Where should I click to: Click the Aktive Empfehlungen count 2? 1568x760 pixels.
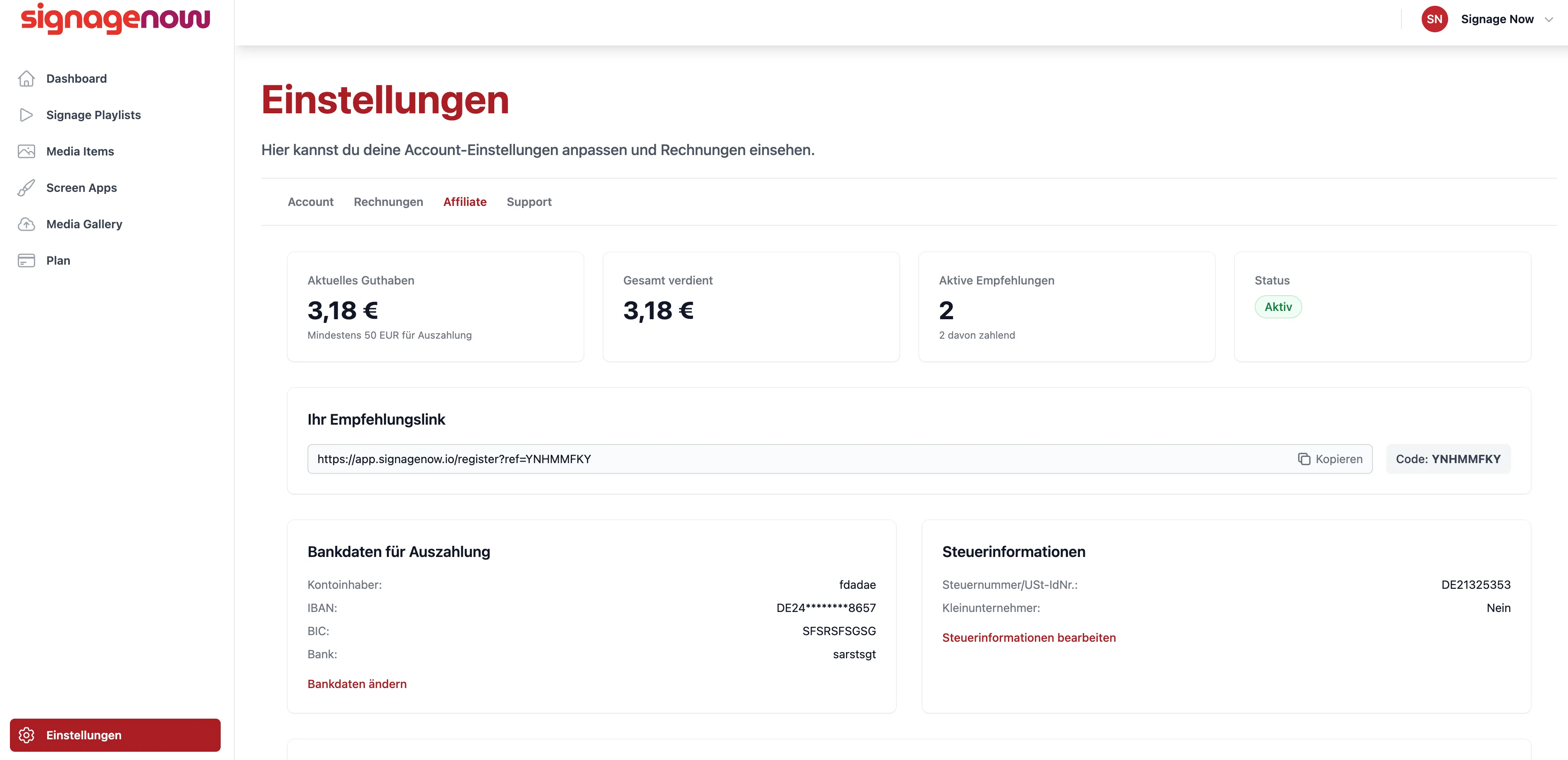tap(946, 311)
